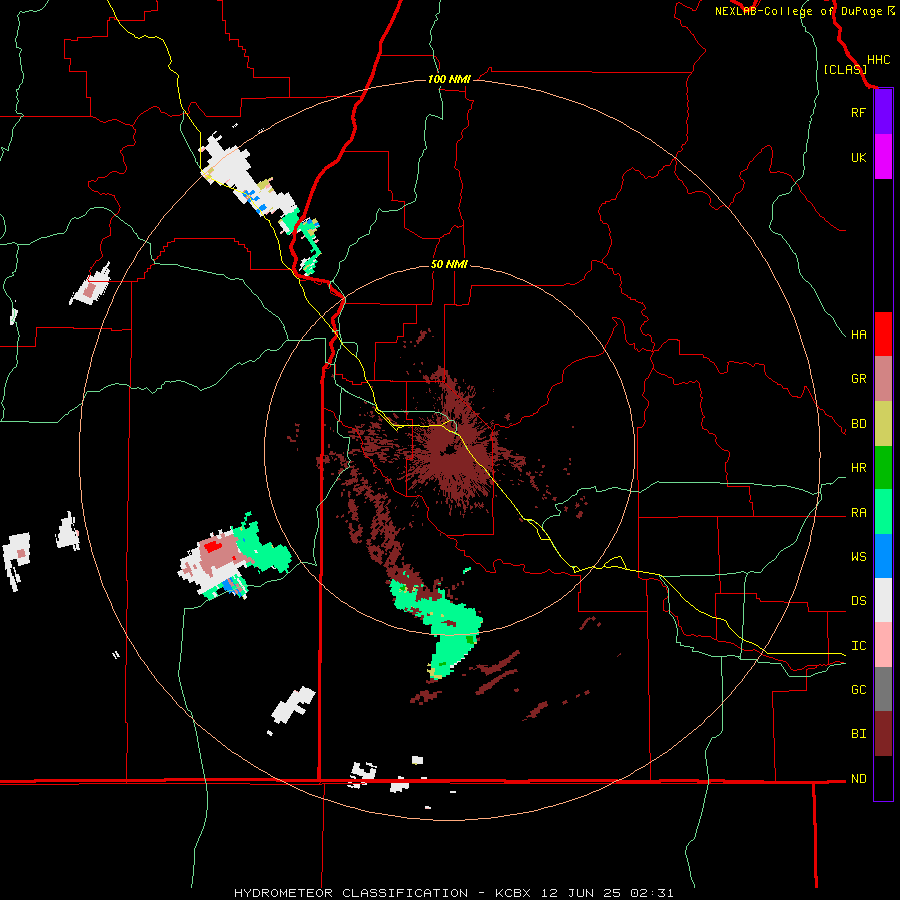
Task: Click the RF purple legend swatch
Action: (x=883, y=112)
